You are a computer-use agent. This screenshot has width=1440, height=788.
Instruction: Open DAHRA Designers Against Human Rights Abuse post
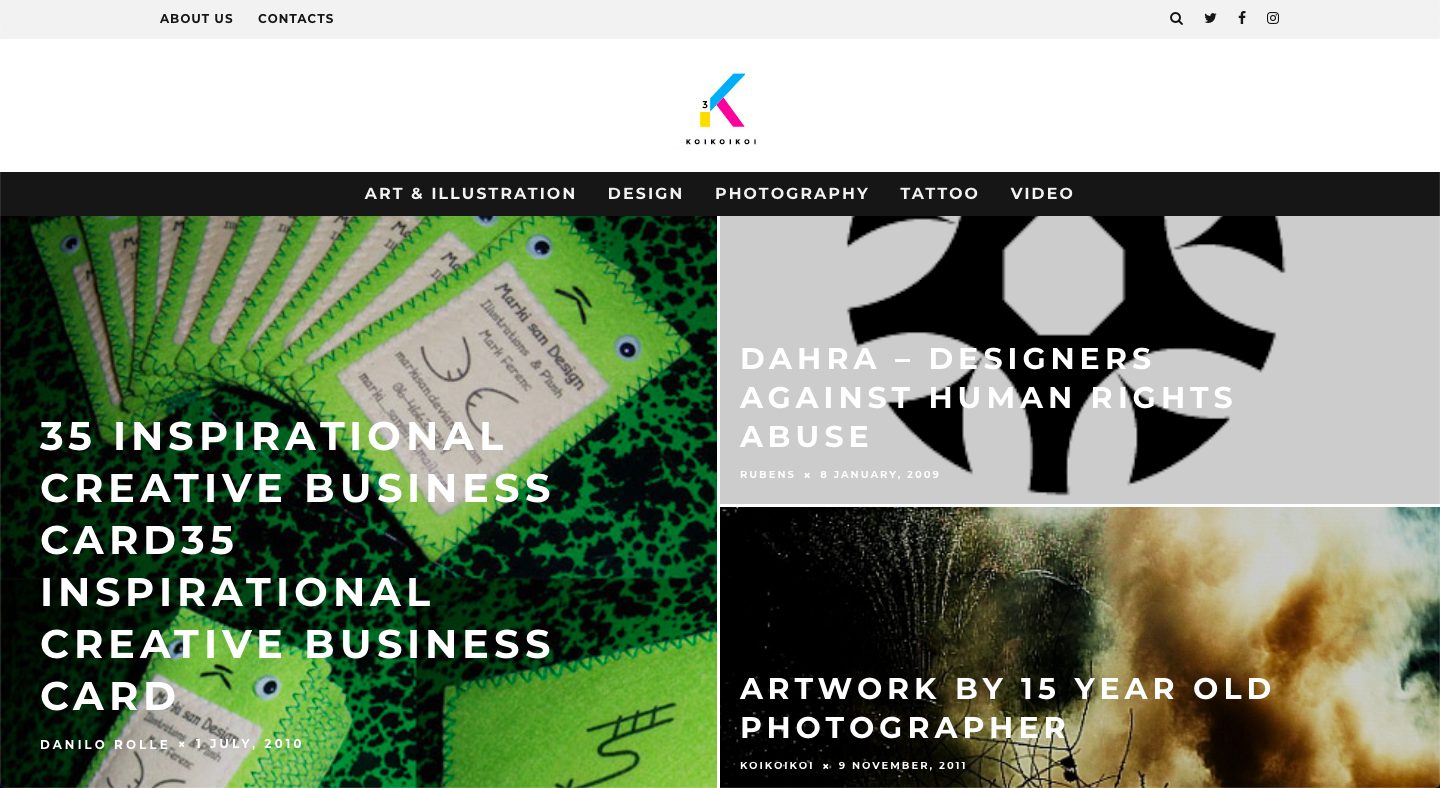click(x=988, y=398)
